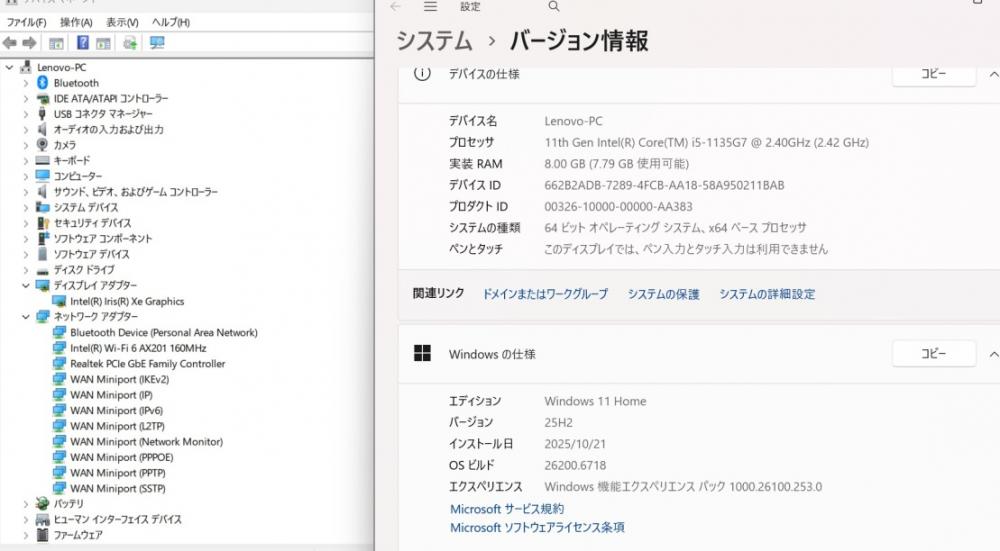Screen dimensions: 1000x551
Task: Click the Windows logo in Windows の仕様
Action: point(422,353)
